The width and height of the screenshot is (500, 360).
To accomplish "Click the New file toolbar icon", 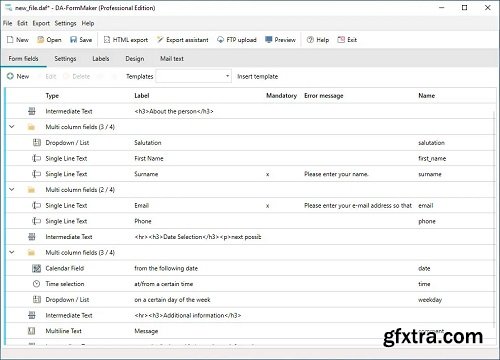I will click(10, 40).
